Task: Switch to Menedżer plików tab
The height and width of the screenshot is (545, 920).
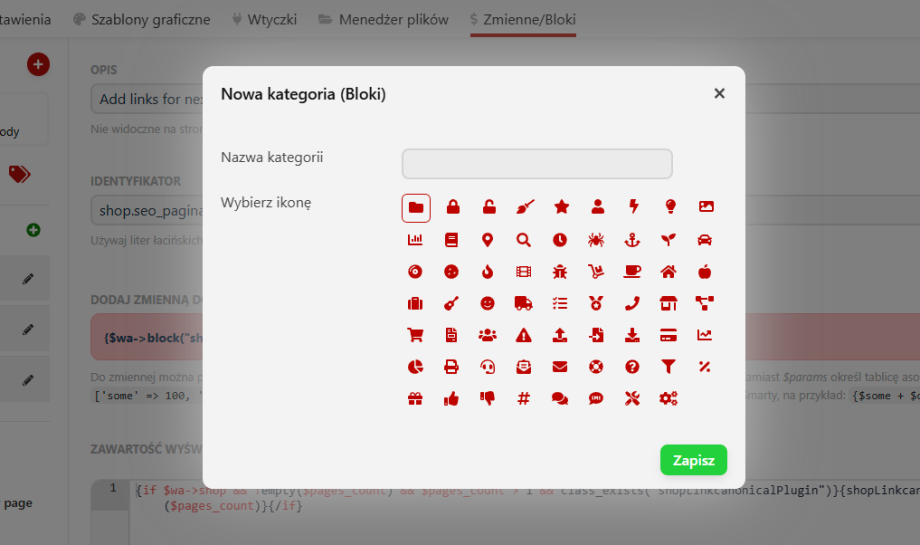Action: 383,19
